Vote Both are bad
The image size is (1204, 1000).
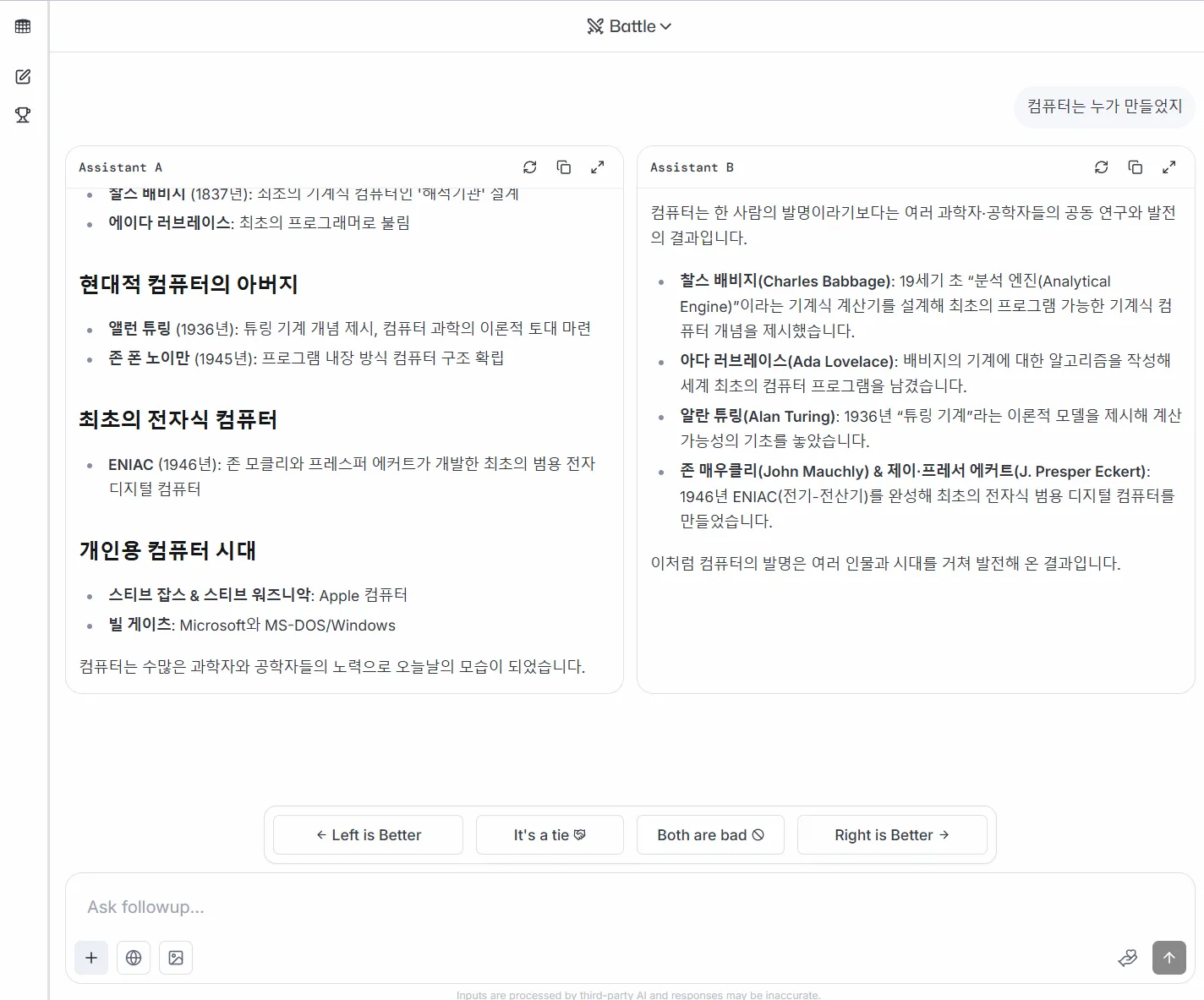(x=710, y=835)
